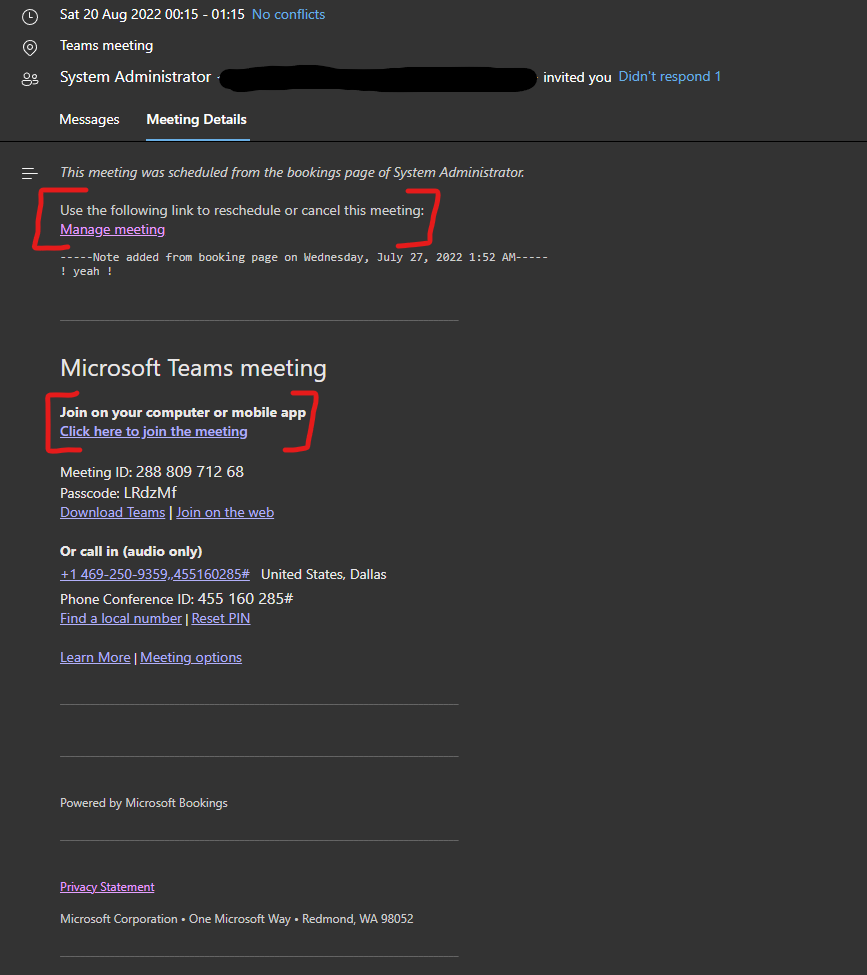Click the invited you text
The image size is (867, 975).
point(577,77)
